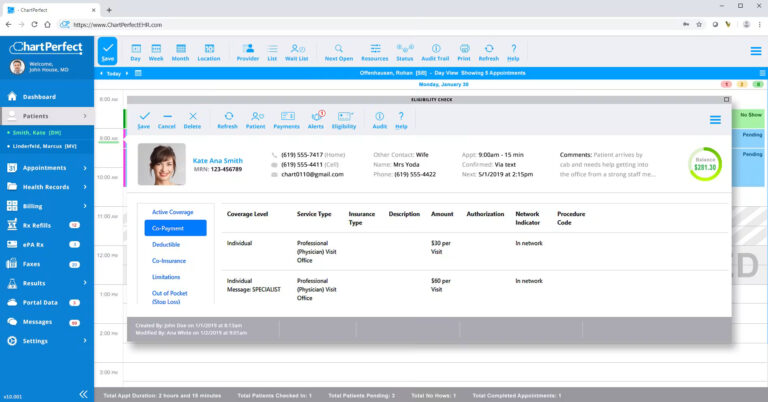
Task: Click Kate Smith's patient photo thumbnail
Action: pos(162,164)
